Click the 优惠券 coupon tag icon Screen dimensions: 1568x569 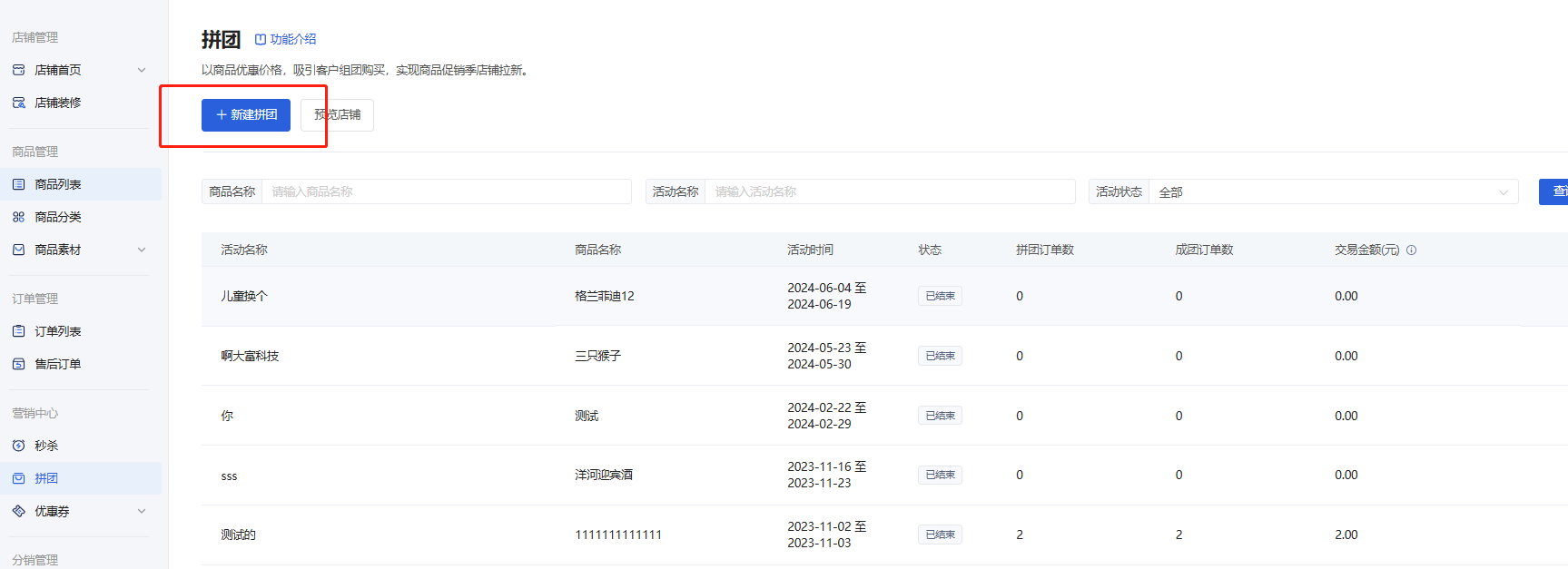pos(18,511)
